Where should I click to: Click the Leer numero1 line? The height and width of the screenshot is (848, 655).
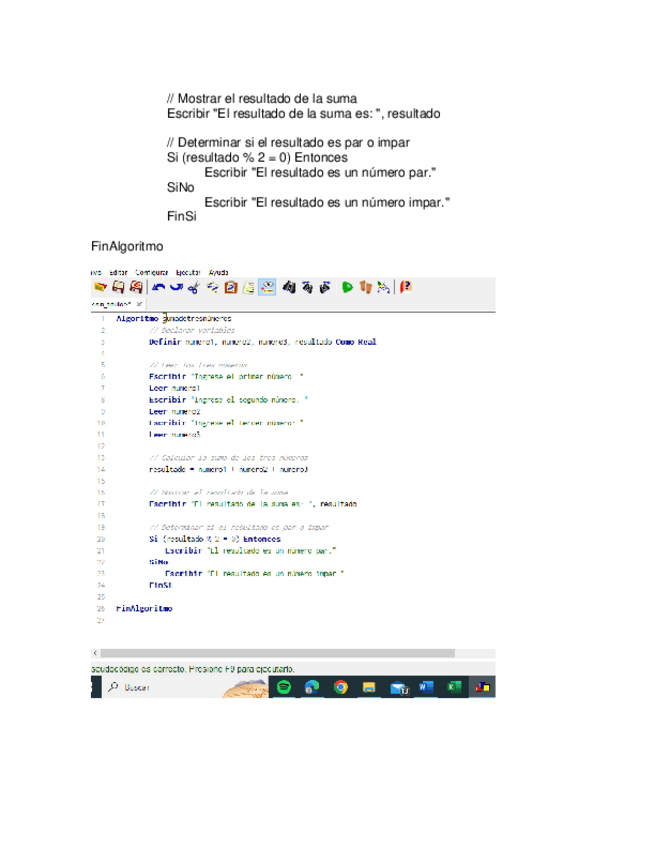click(174, 388)
